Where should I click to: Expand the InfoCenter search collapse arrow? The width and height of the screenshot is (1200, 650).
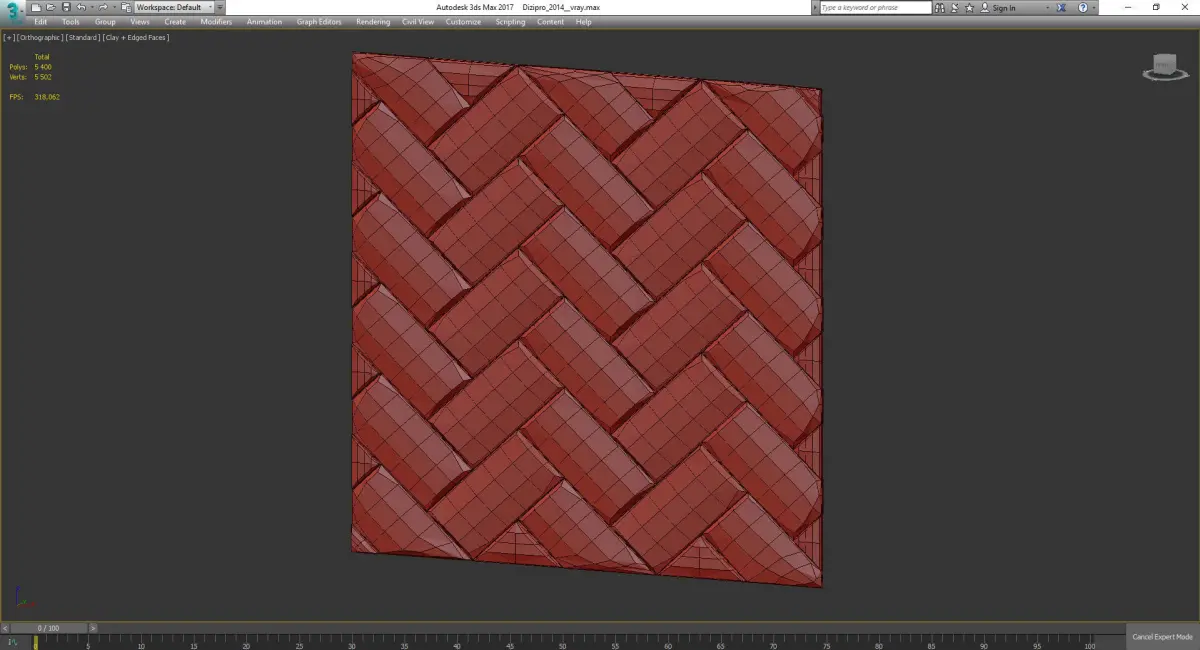pyautogui.click(x=814, y=7)
